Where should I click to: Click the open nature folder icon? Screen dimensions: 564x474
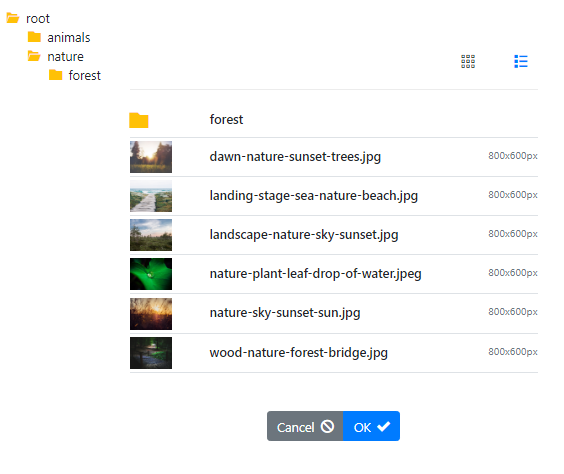[34, 56]
